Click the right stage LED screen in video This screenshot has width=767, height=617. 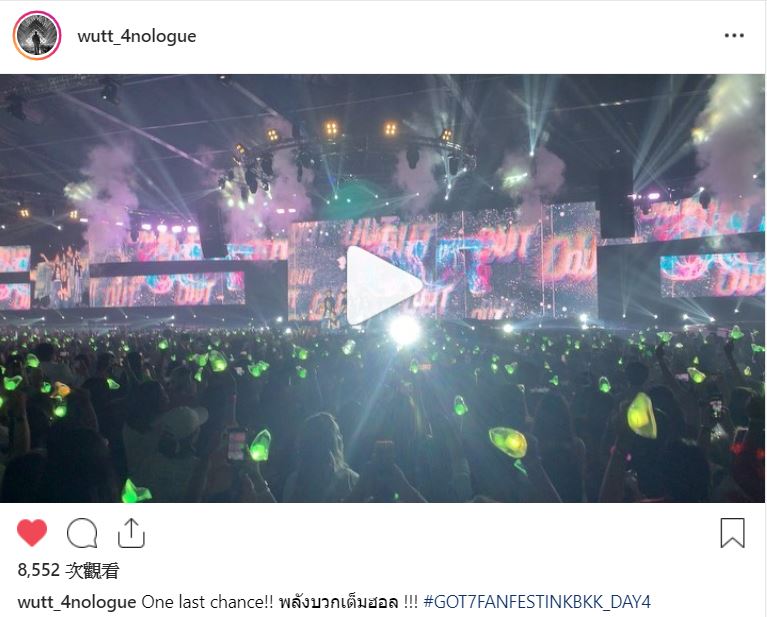click(x=712, y=275)
